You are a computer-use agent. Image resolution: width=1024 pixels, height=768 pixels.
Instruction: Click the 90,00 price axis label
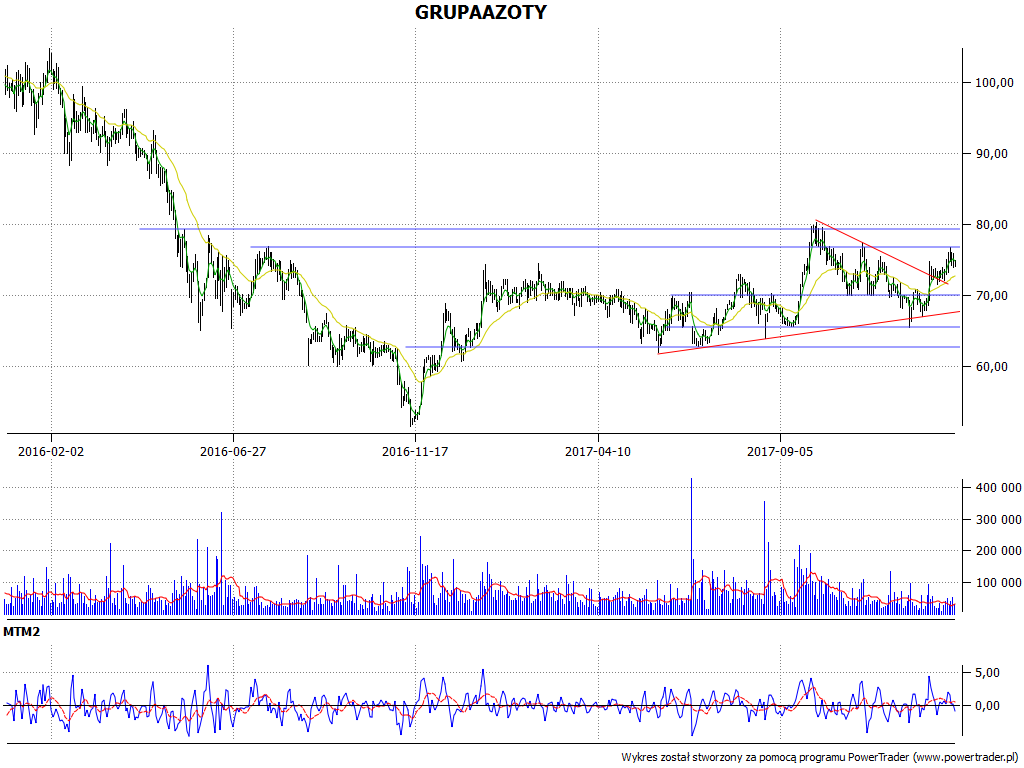click(x=994, y=154)
